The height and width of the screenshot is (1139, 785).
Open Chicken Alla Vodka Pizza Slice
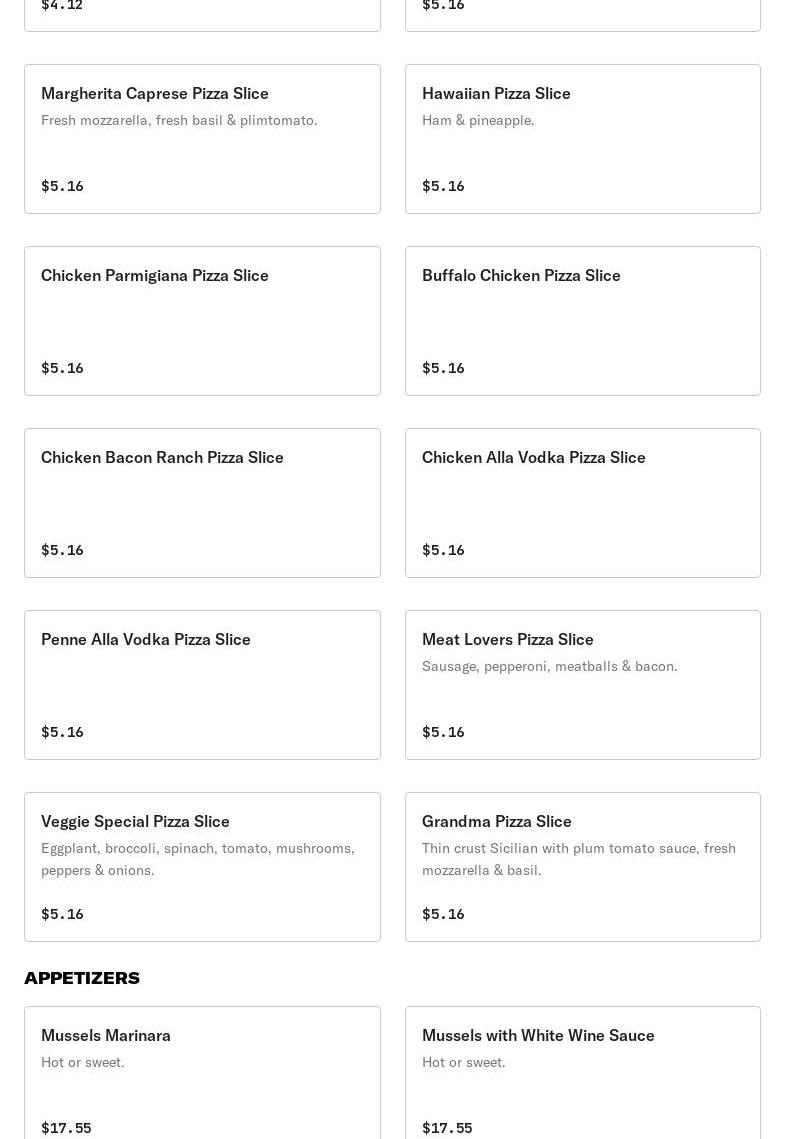582,503
